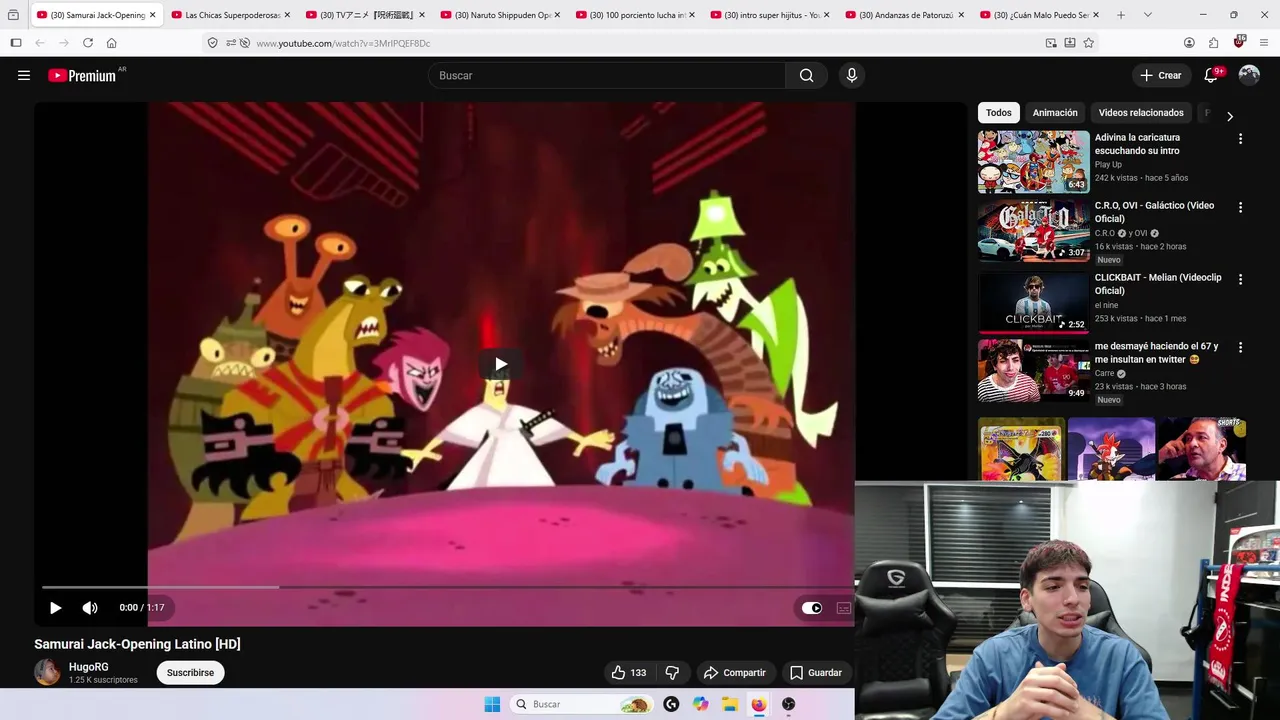Open File Explorer from taskbar
This screenshot has height=720, width=1280.
pyautogui.click(x=730, y=704)
